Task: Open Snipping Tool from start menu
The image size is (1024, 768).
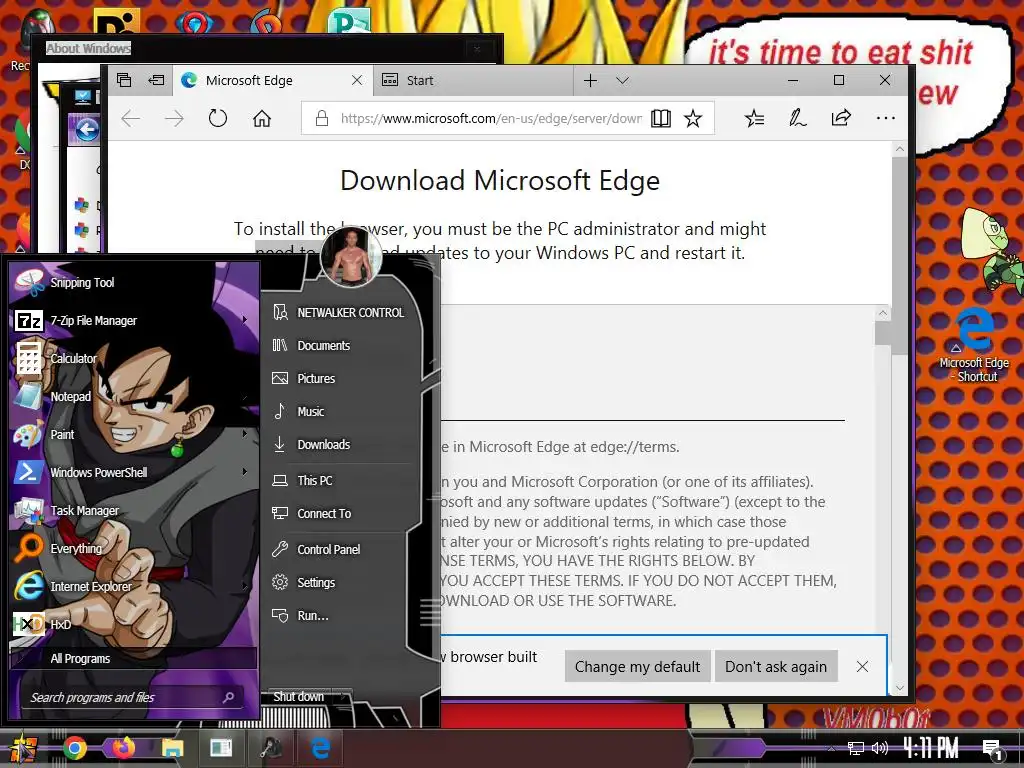Action: click(134, 282)
